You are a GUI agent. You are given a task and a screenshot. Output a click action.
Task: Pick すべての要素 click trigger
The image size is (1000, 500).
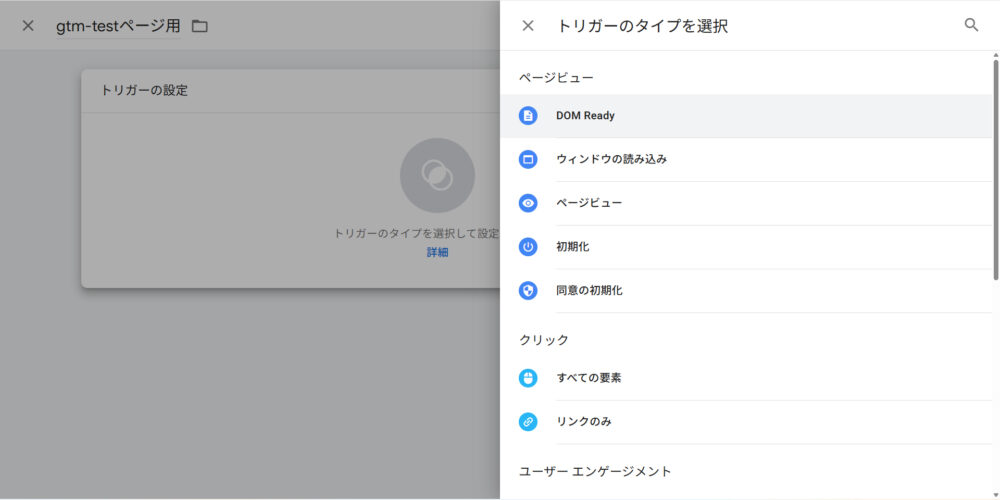click(589, 378)
